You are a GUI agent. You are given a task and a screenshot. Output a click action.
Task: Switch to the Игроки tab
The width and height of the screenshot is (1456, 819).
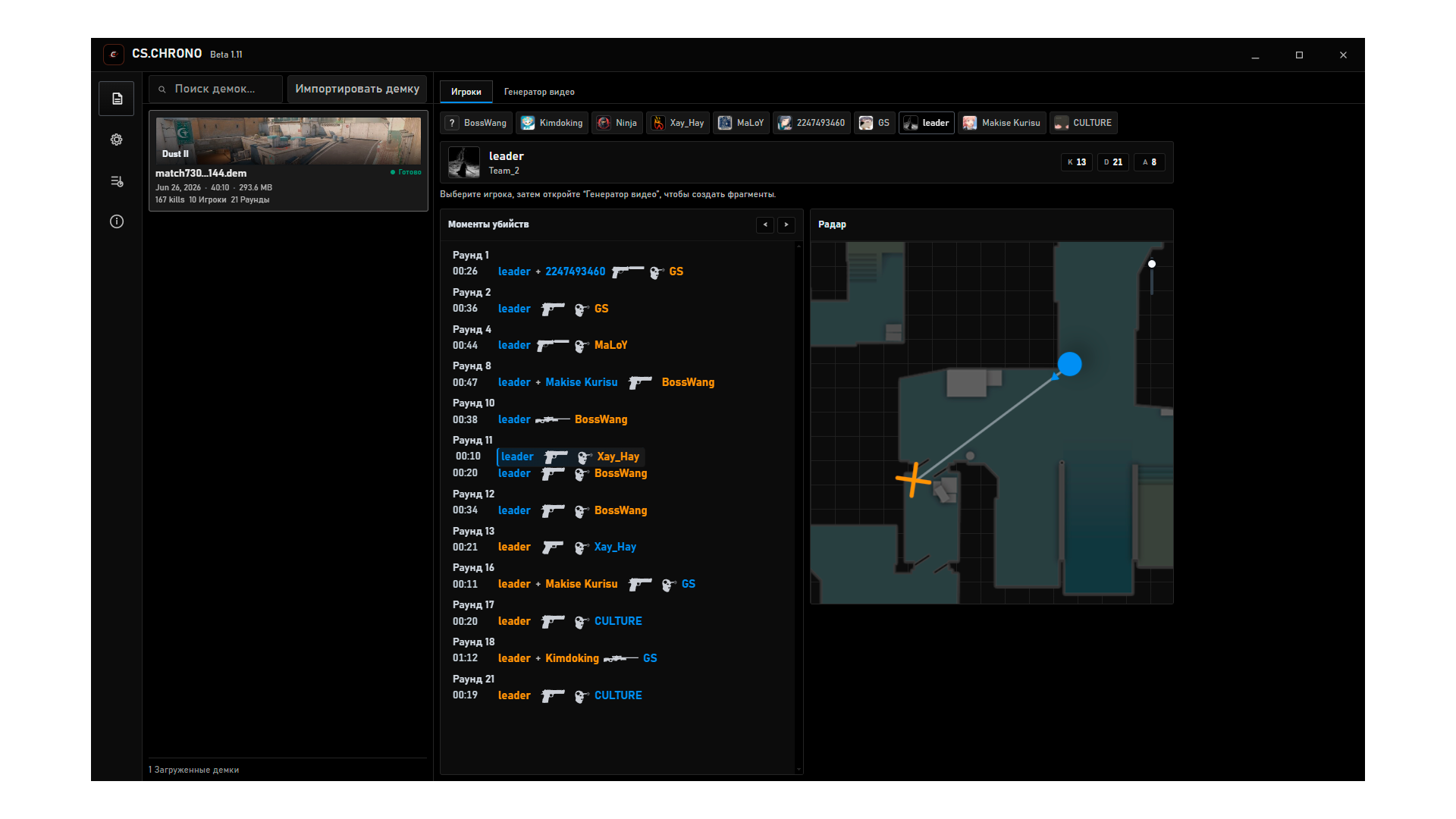pyautogui.click(x=466, y=92)
